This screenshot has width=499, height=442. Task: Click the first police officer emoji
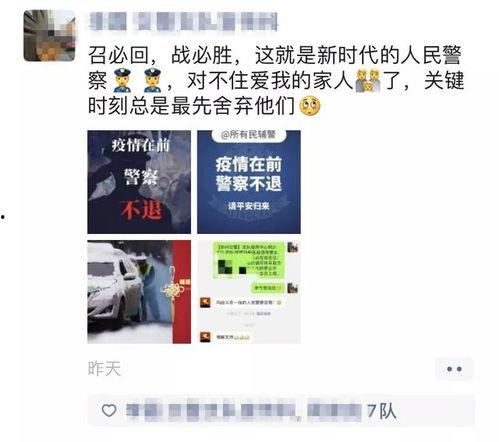coord(122,80)
